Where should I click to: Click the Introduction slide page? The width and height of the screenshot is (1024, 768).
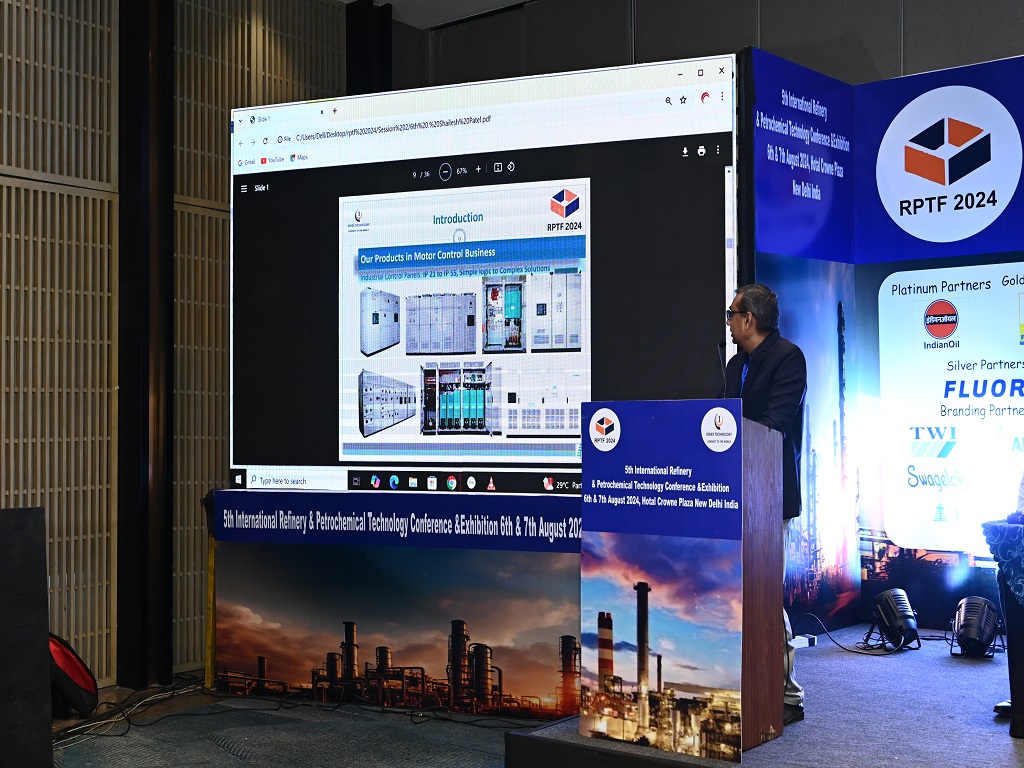tap(464, 319)
